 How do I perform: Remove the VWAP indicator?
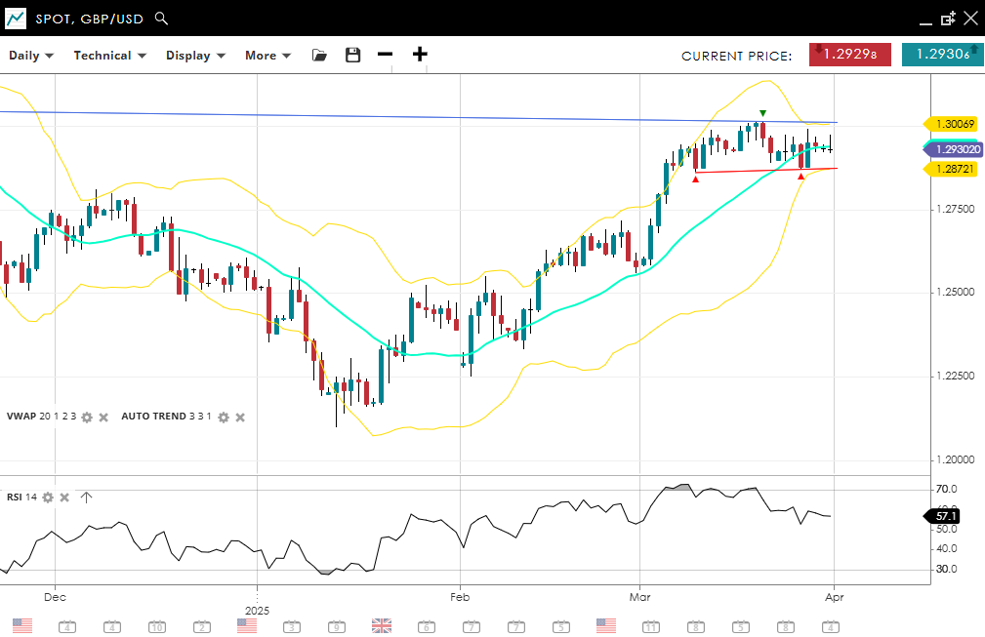(103, 417)
